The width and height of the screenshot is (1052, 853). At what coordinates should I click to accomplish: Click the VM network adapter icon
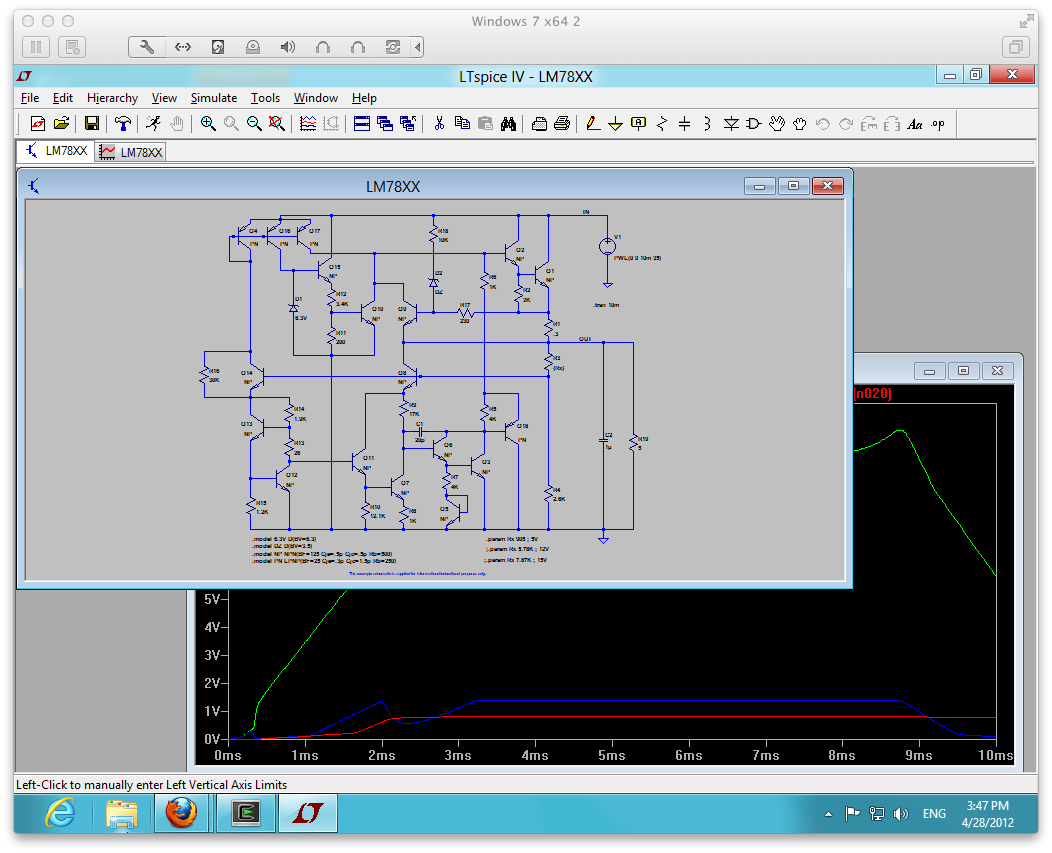182,47
